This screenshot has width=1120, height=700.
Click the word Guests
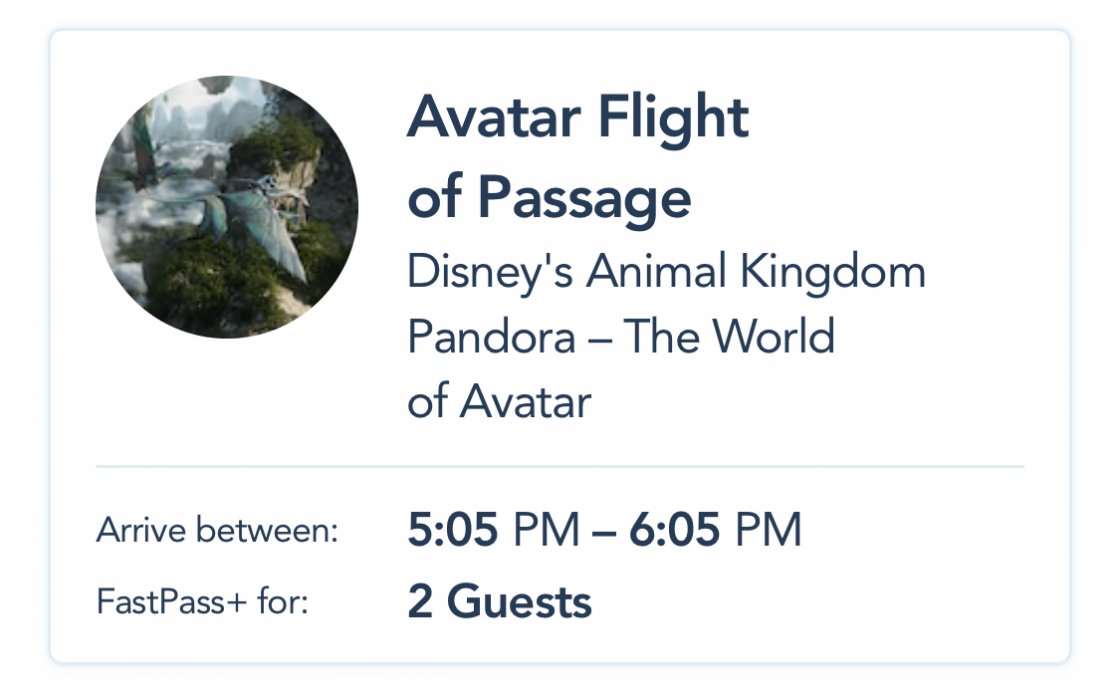pos(519,601)
